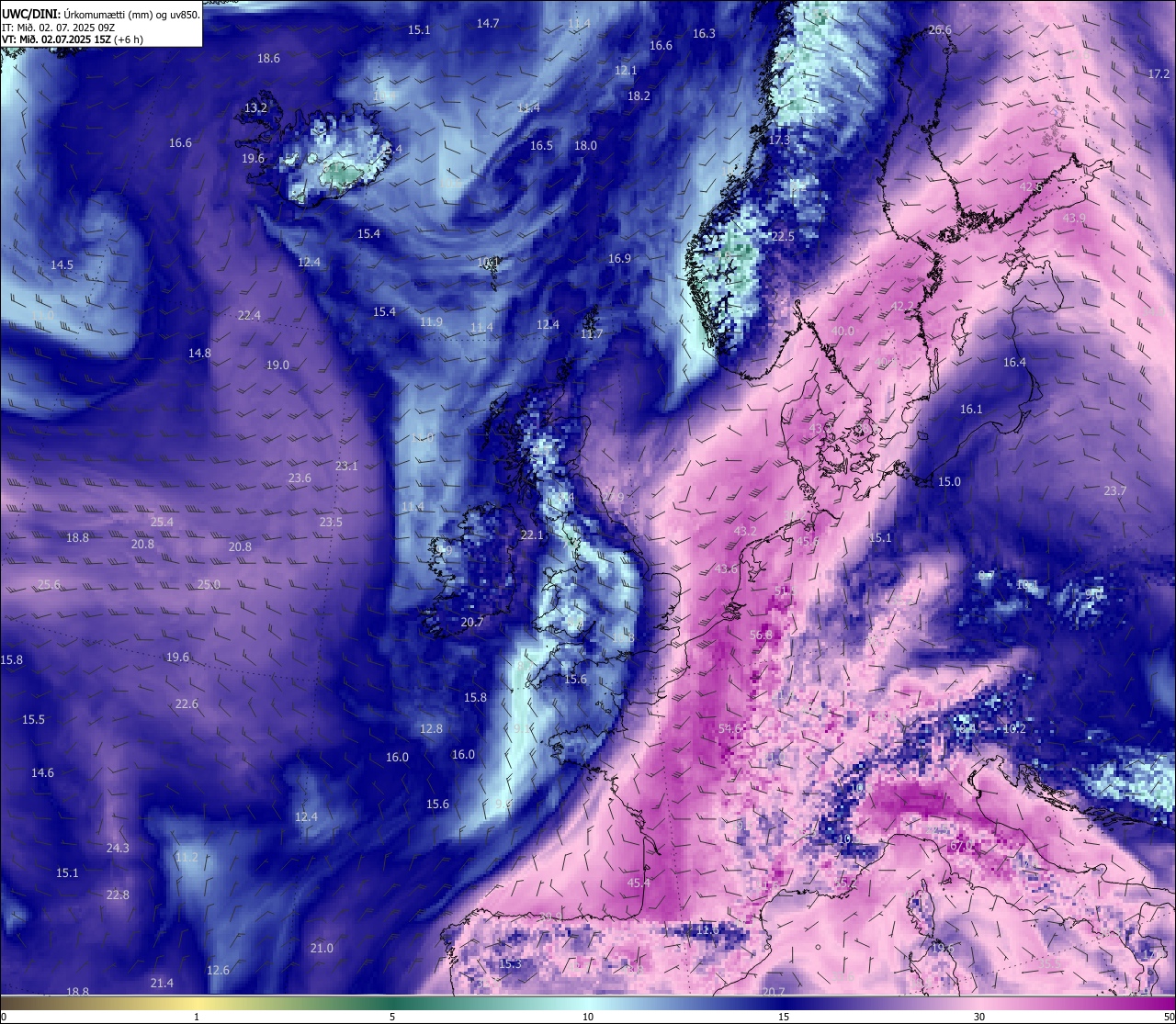1176x1024 pixels.
Task: Click the map value label '12.1'
Action: click(x=626, y=70)
